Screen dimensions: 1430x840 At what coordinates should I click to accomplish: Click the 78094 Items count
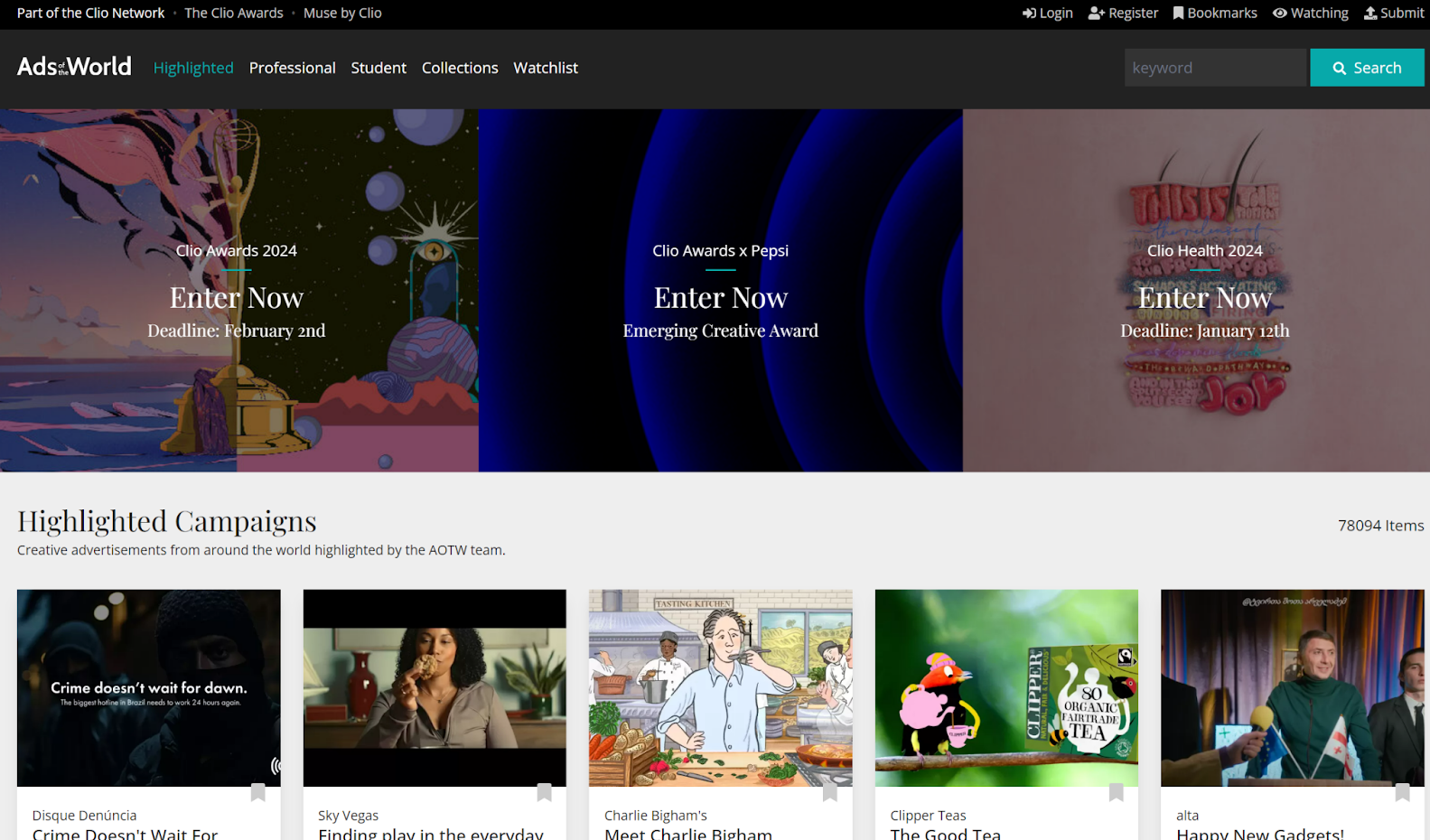(1380, 526)
